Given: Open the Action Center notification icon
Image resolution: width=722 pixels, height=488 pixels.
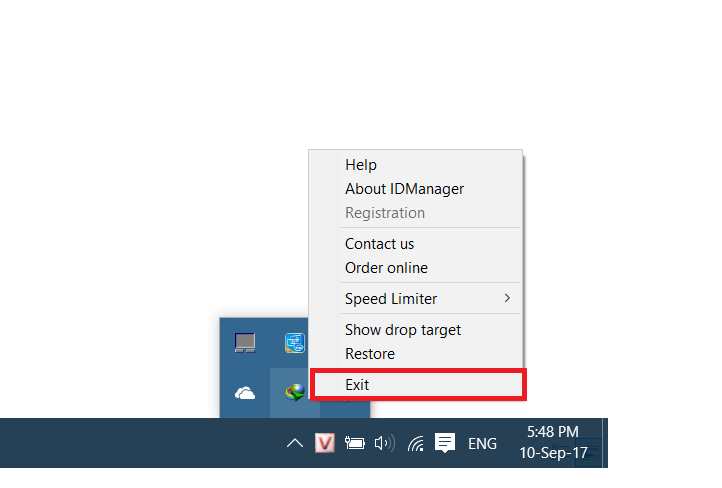Looking at the screenshot, I should pyautogui.click(x=446, y=443).
